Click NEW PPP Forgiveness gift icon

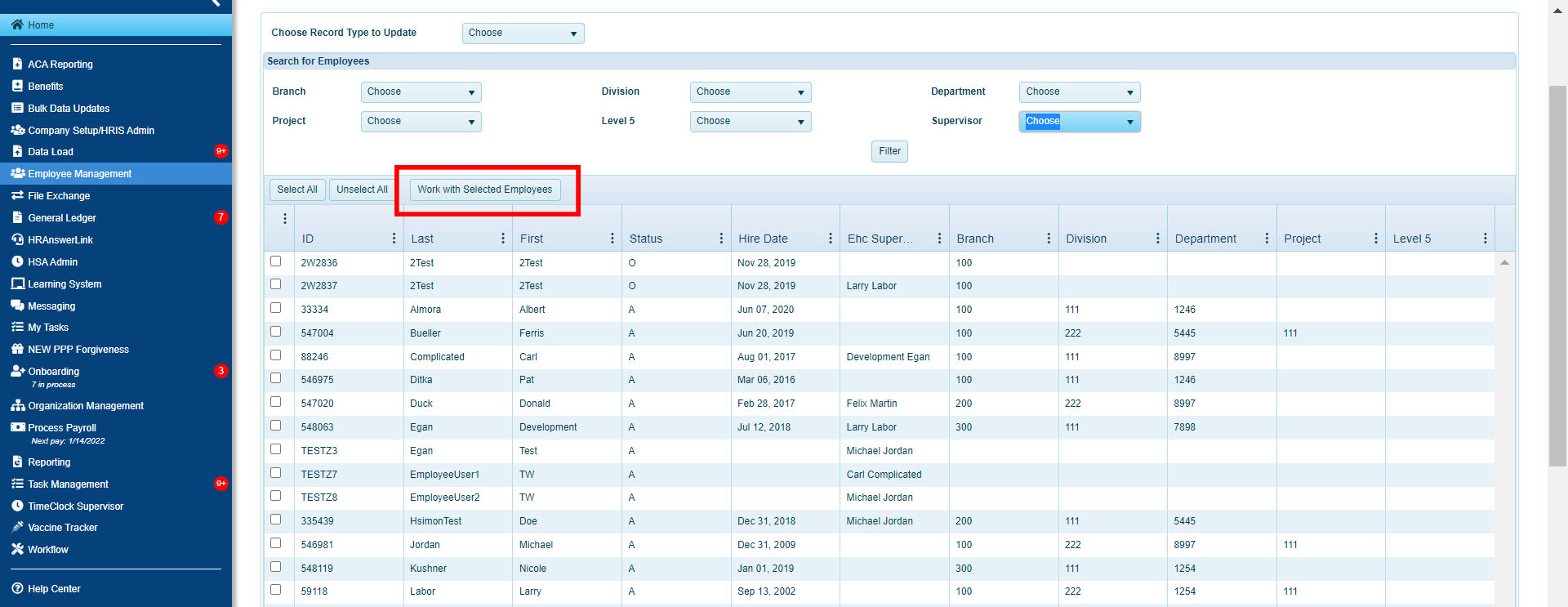[17, 349]
